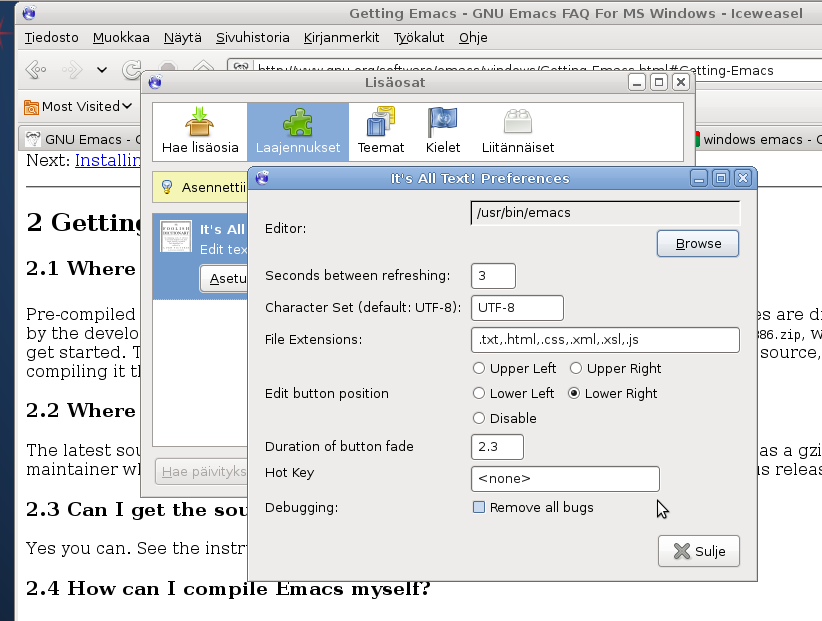Open the Most Visited bookmarks folder

click(78, 106)
